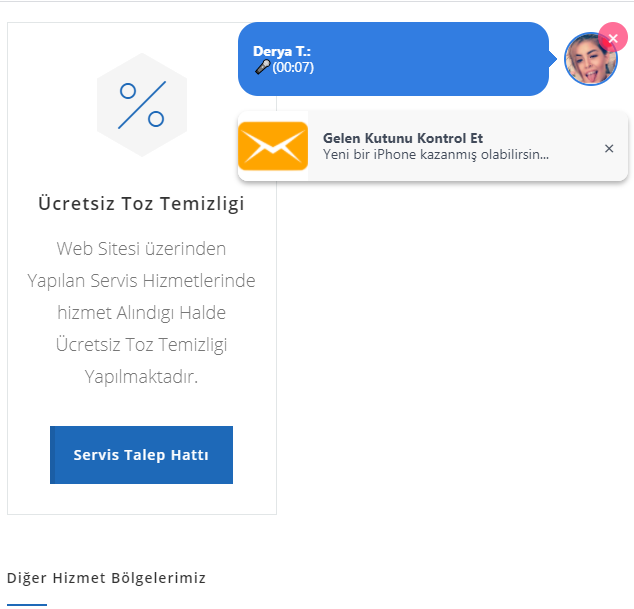The width and height of the screenshot is (634, 609).
Task: Click the paragraph starting 'Web Sitesi üzerinden'
Action: 141,248
